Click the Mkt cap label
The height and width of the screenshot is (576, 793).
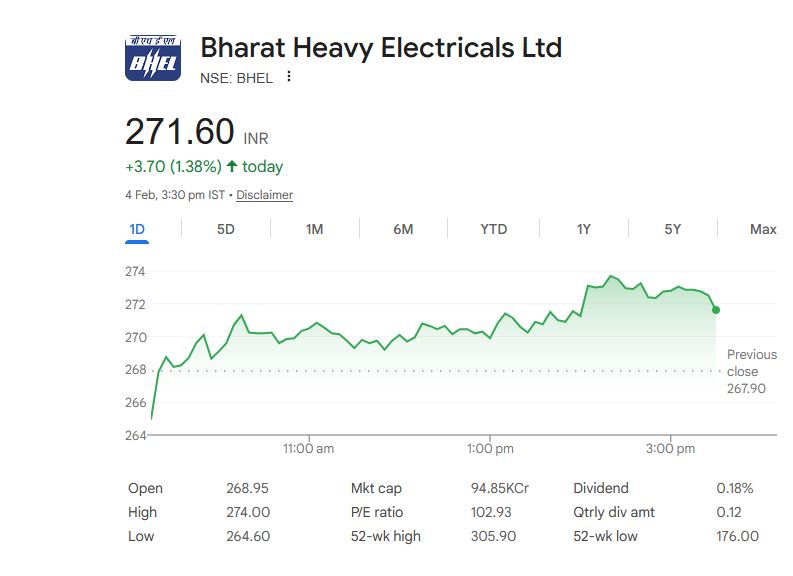[375, 488]
